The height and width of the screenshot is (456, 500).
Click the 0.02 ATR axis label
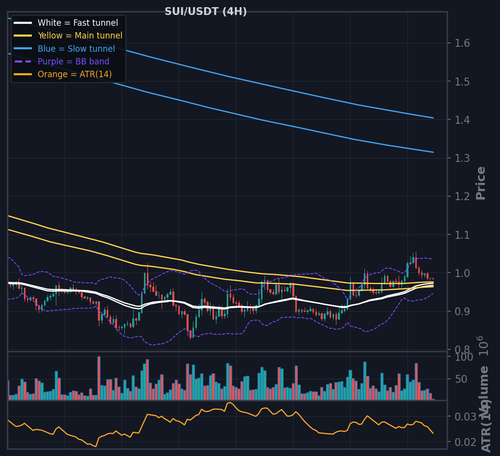click(x=465, y=442)
